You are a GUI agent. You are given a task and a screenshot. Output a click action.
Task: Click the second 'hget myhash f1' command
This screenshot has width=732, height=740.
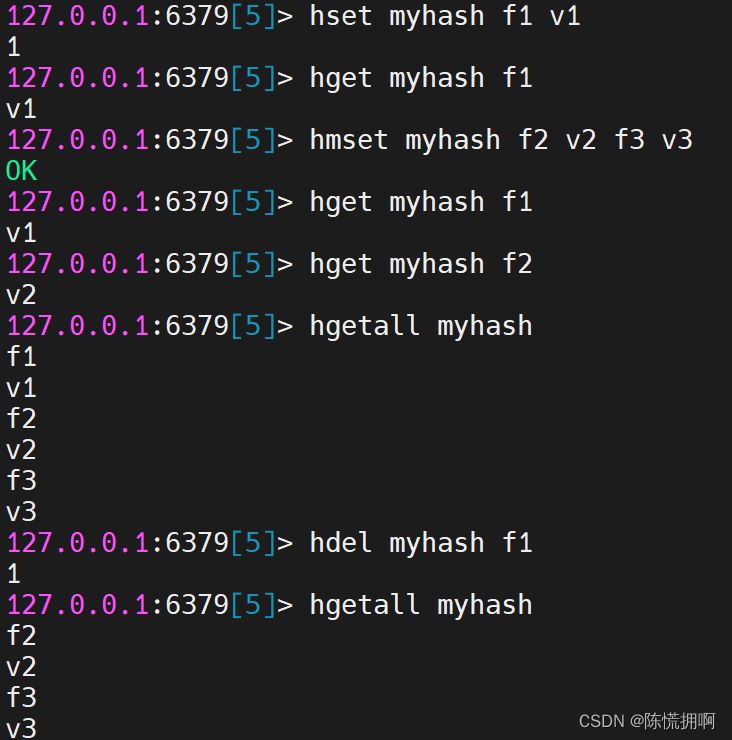click(x=421, y=202)
